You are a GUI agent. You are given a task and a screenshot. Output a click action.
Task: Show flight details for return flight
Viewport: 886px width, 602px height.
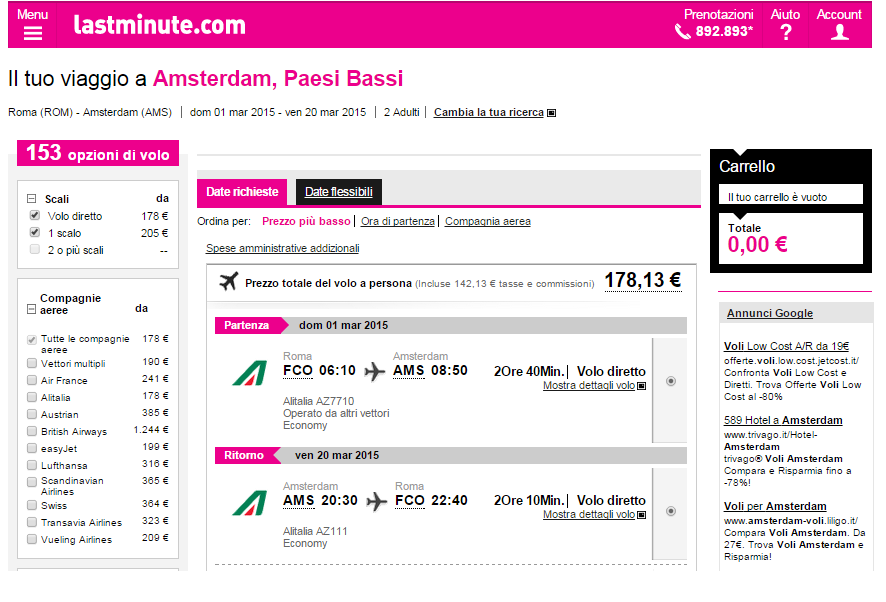point(589,514)
